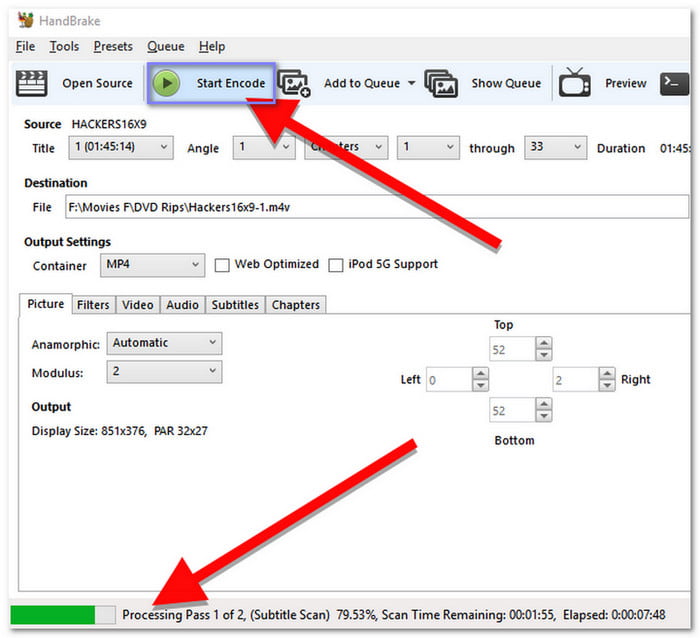Click the Open Source clapperboard icon
The width and height of the screenshot is (700, 638).
tap(31, 83)
